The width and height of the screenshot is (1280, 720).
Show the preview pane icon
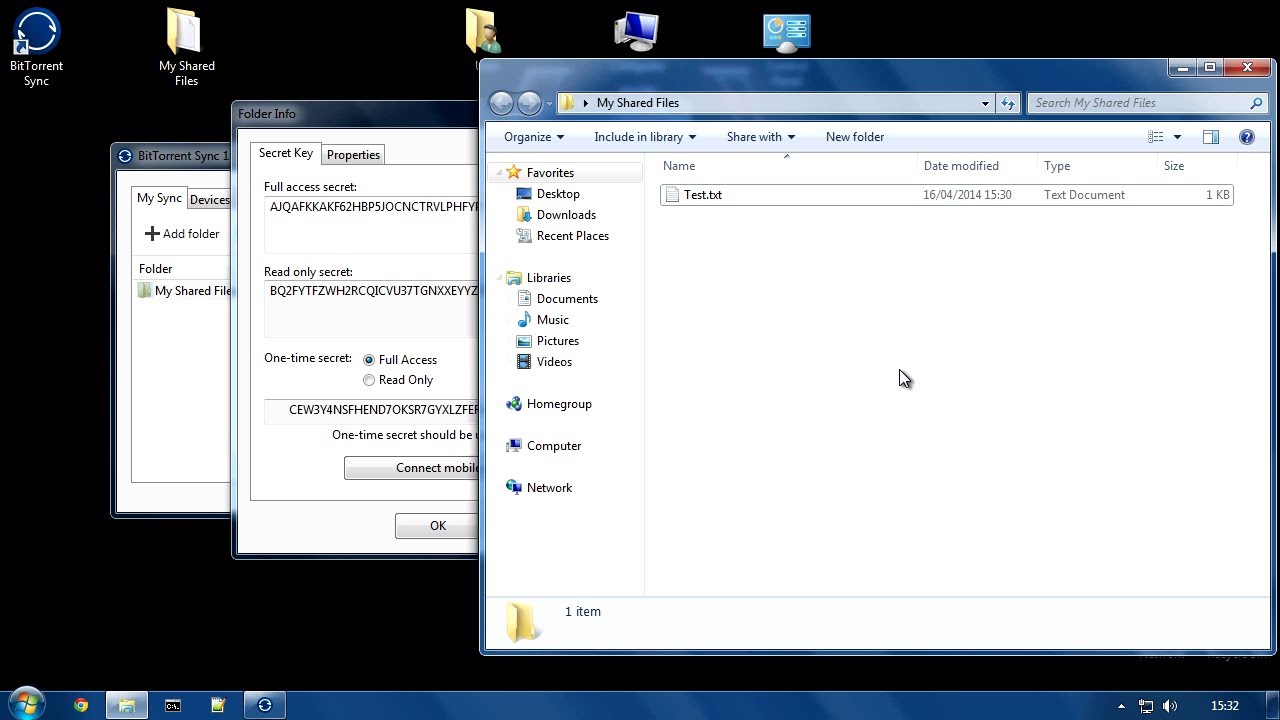(1211, 137)
